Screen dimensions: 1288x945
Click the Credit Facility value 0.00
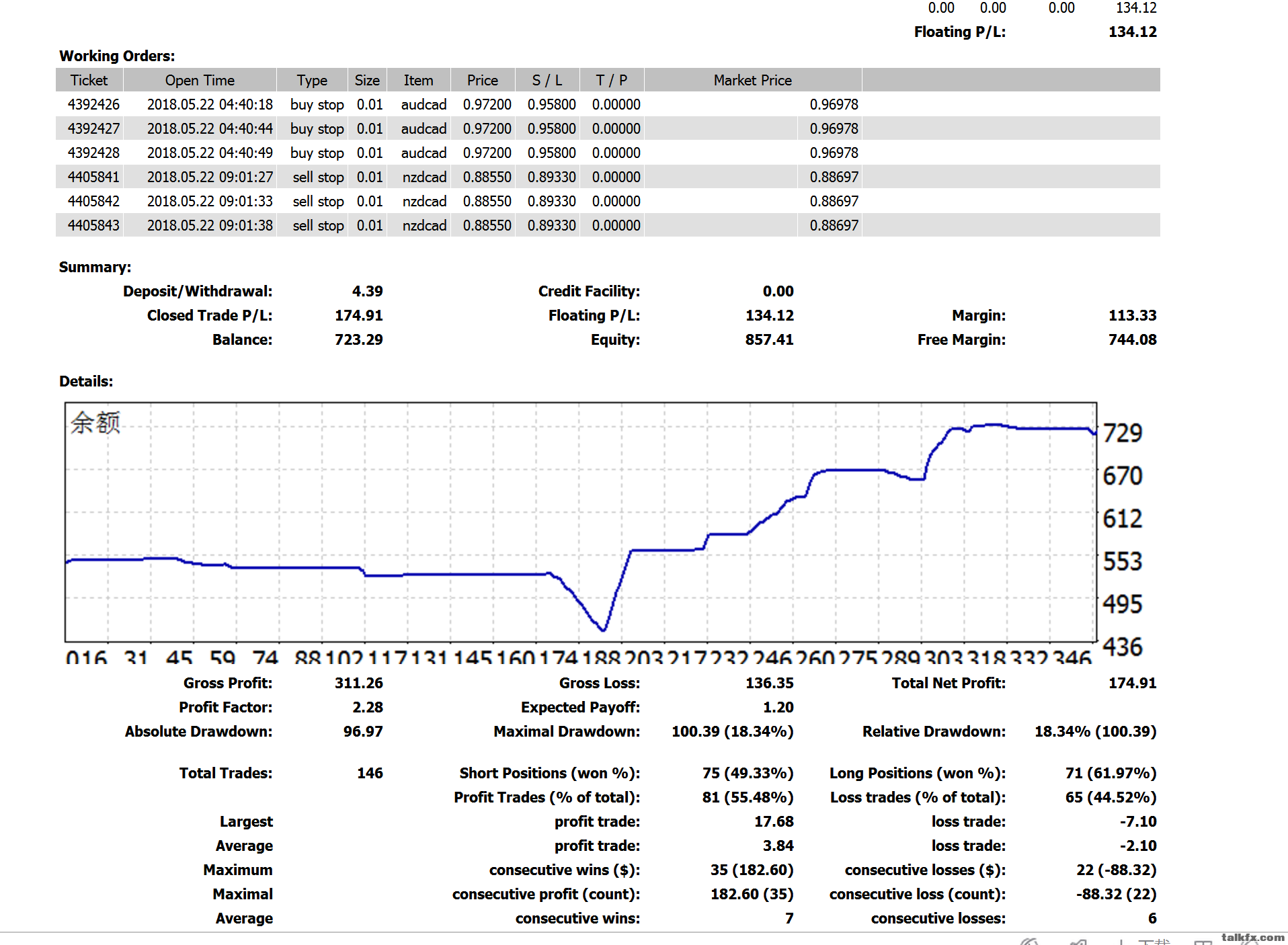click(x=778, y=291)
